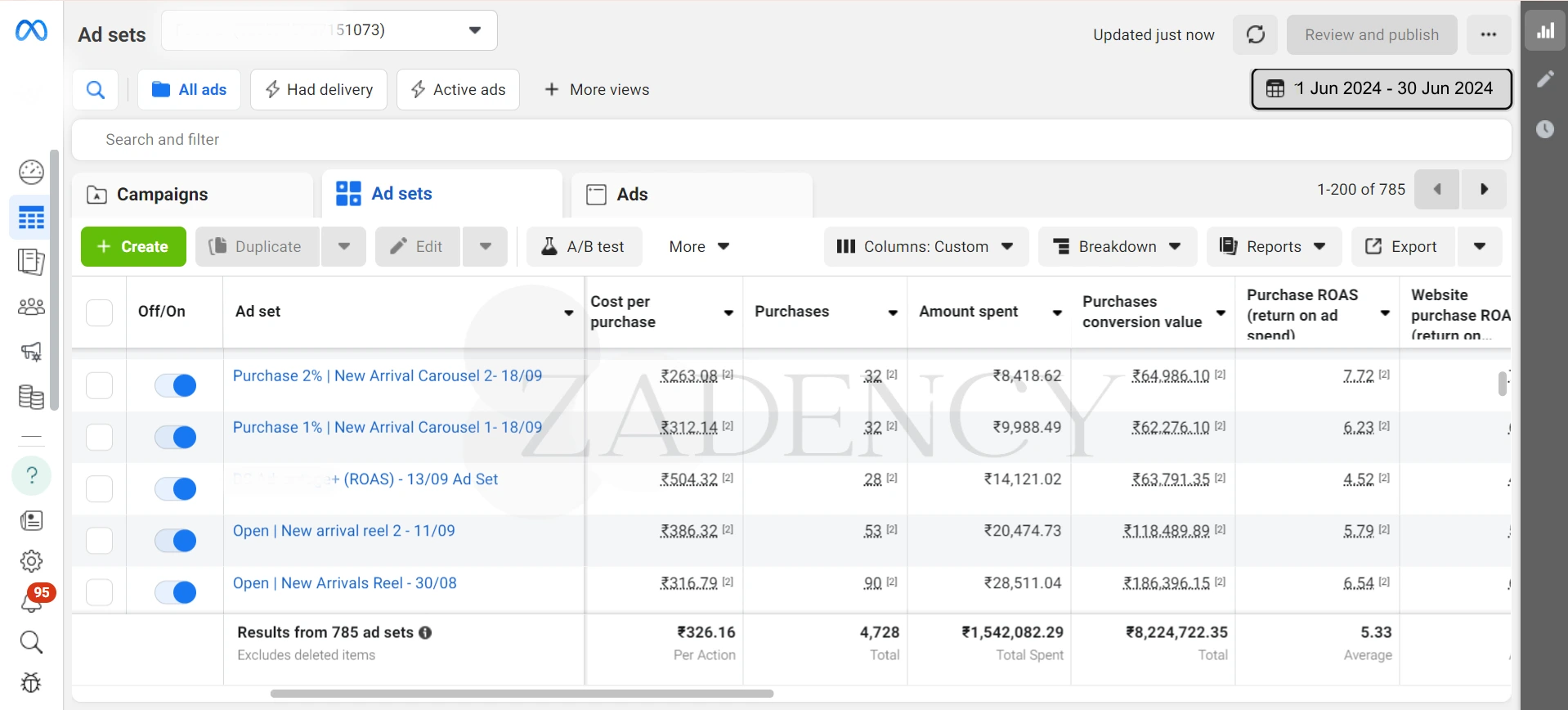Click the Search and filter field
This screenshot has height=710, width=1568.
point(791,140)
